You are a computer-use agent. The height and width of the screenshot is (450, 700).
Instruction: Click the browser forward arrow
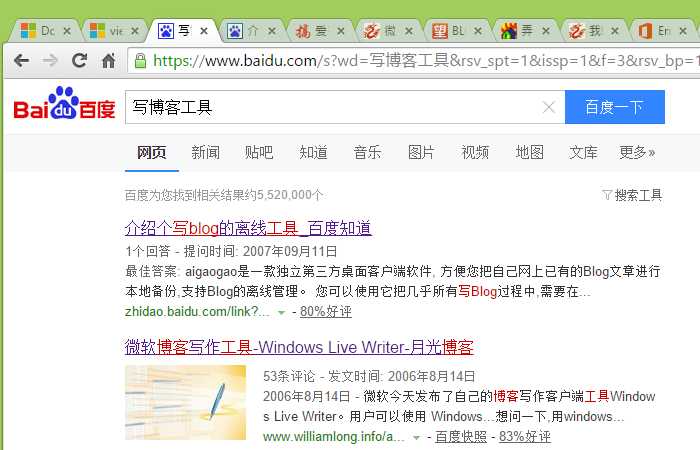50,60
